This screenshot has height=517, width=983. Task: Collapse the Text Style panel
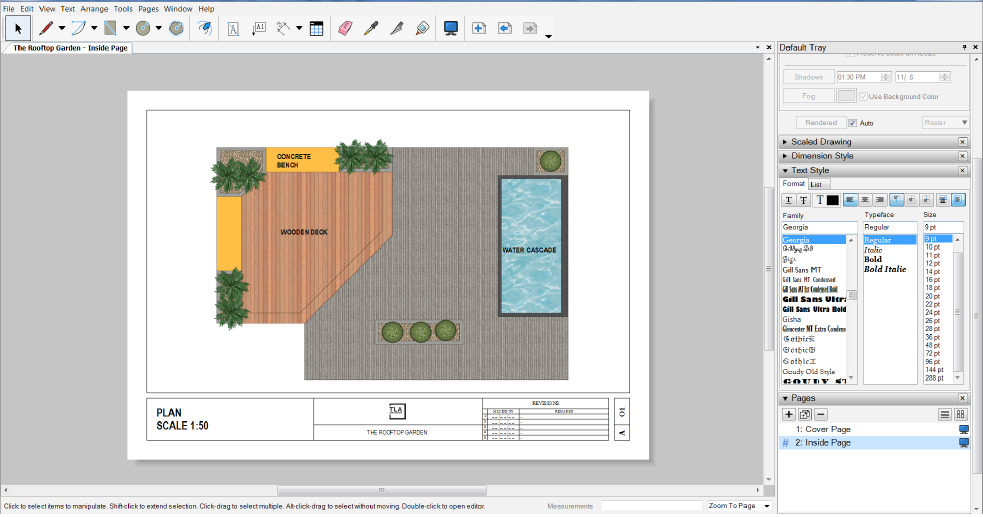pyautogui.click(x=785, y=170)
